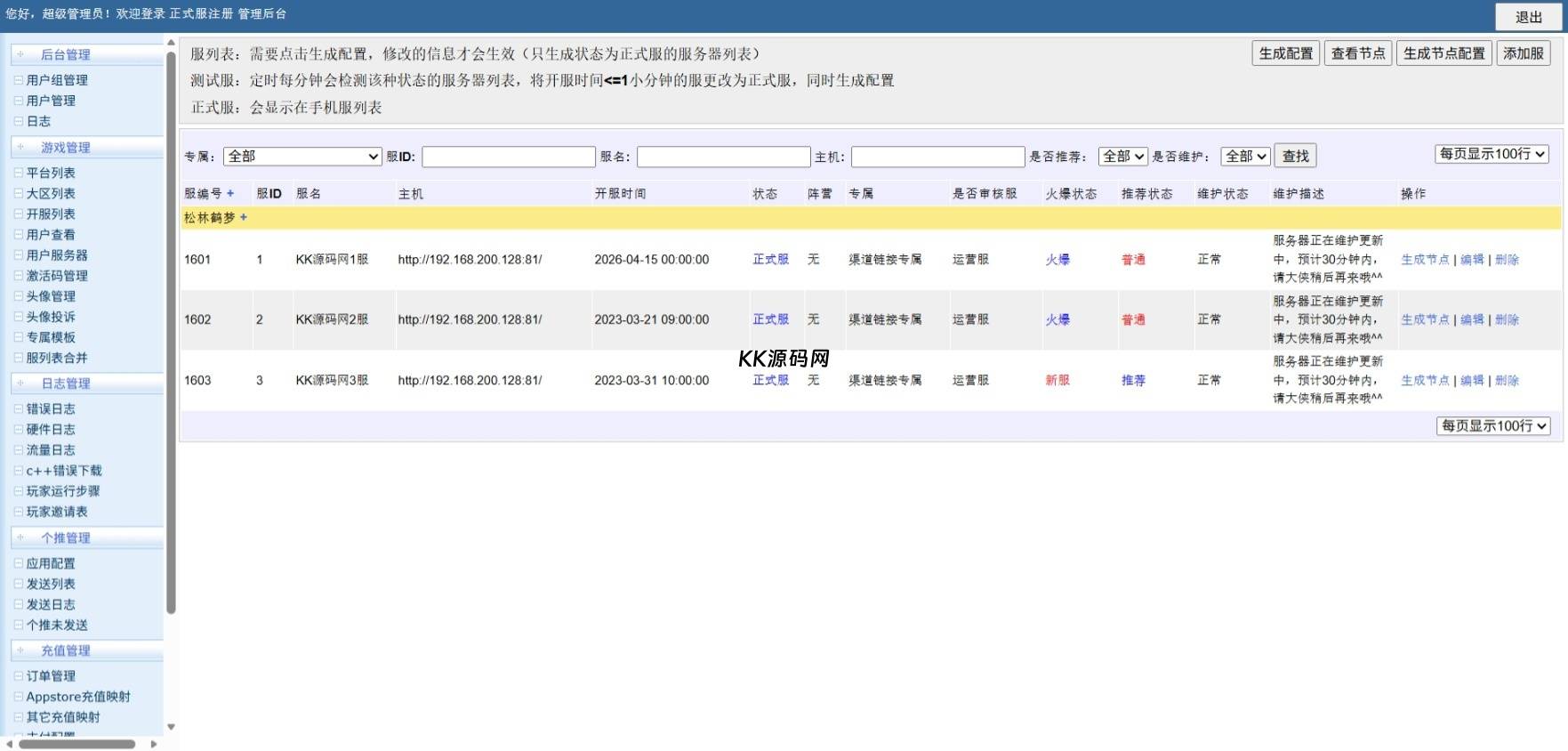This screenshot has width=1568, height=751.
Task: Click the icon beside 充值管理 section header
Action: point(20,650)
